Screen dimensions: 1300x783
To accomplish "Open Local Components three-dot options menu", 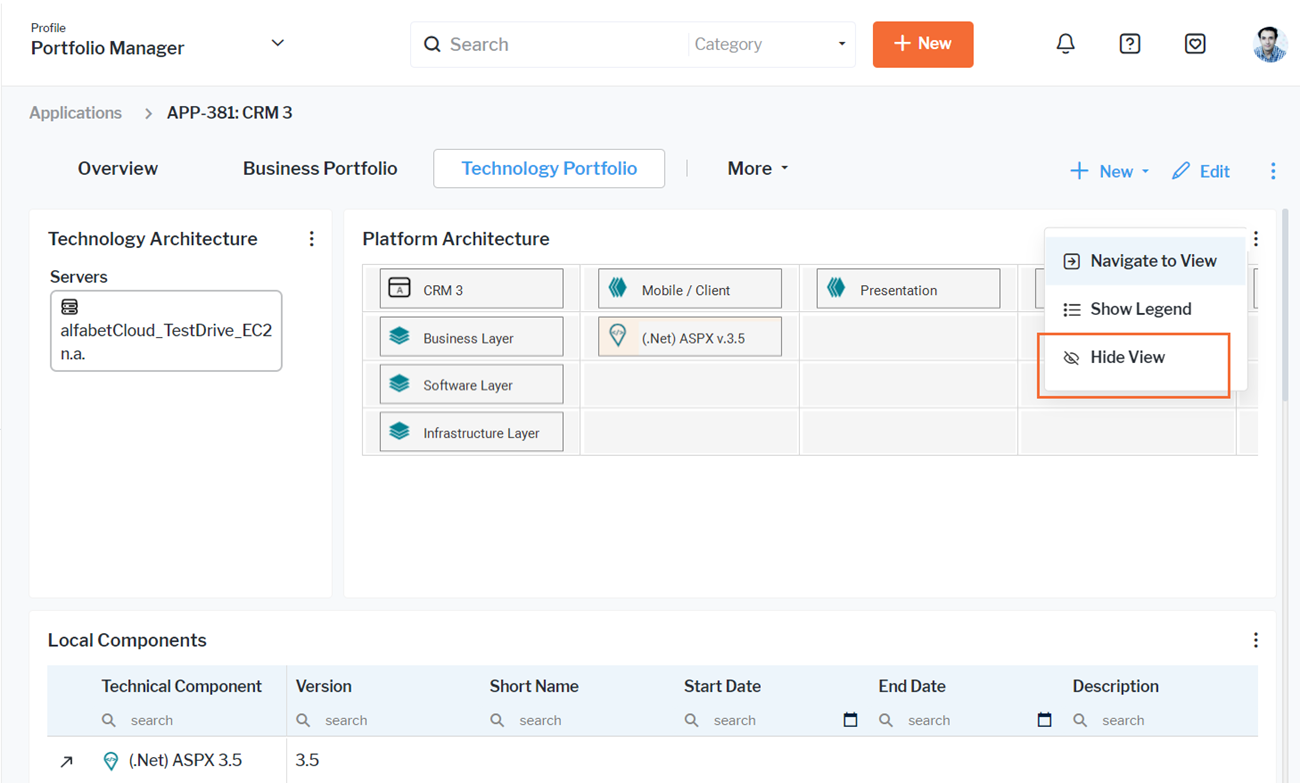I will point(1256,641).
